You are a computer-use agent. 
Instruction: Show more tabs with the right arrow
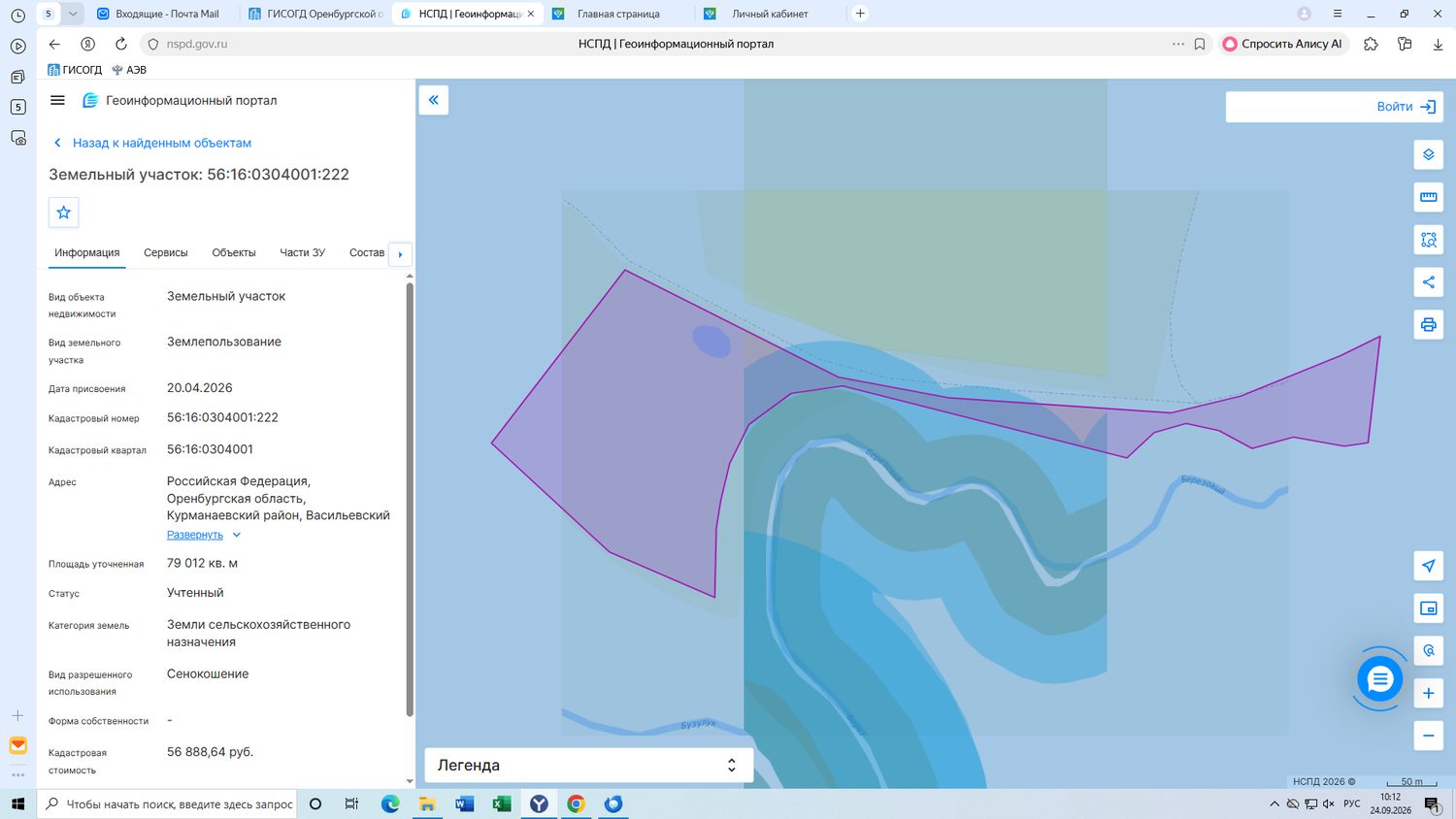400,254
